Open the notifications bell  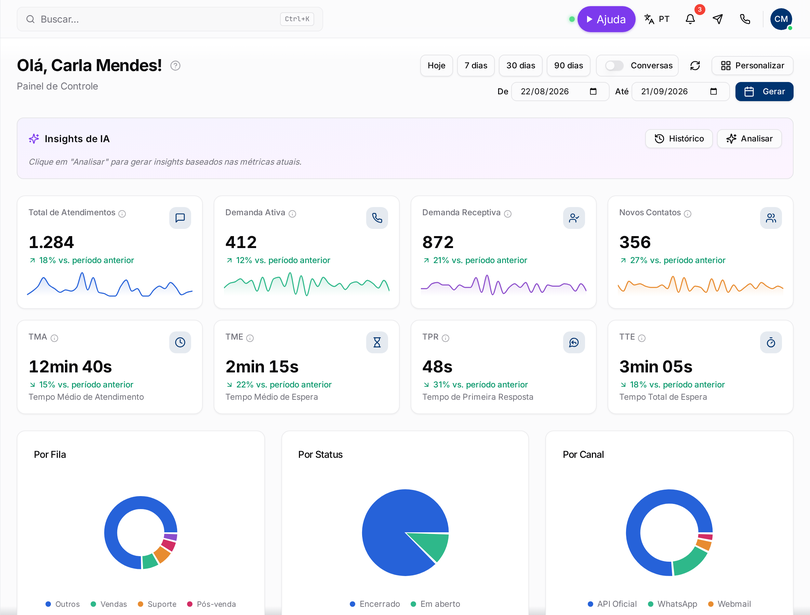(x=690, y=19)
